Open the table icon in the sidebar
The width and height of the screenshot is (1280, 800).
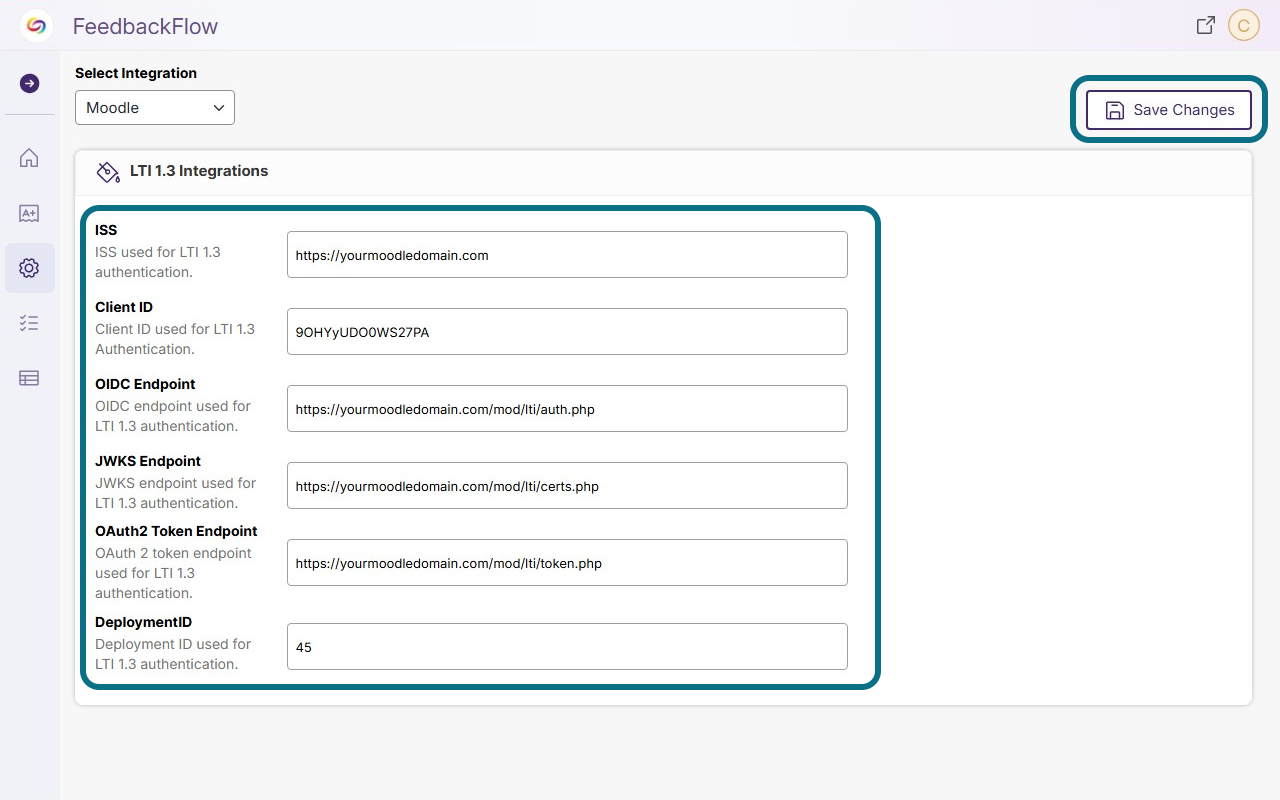(x=29, y=378)
